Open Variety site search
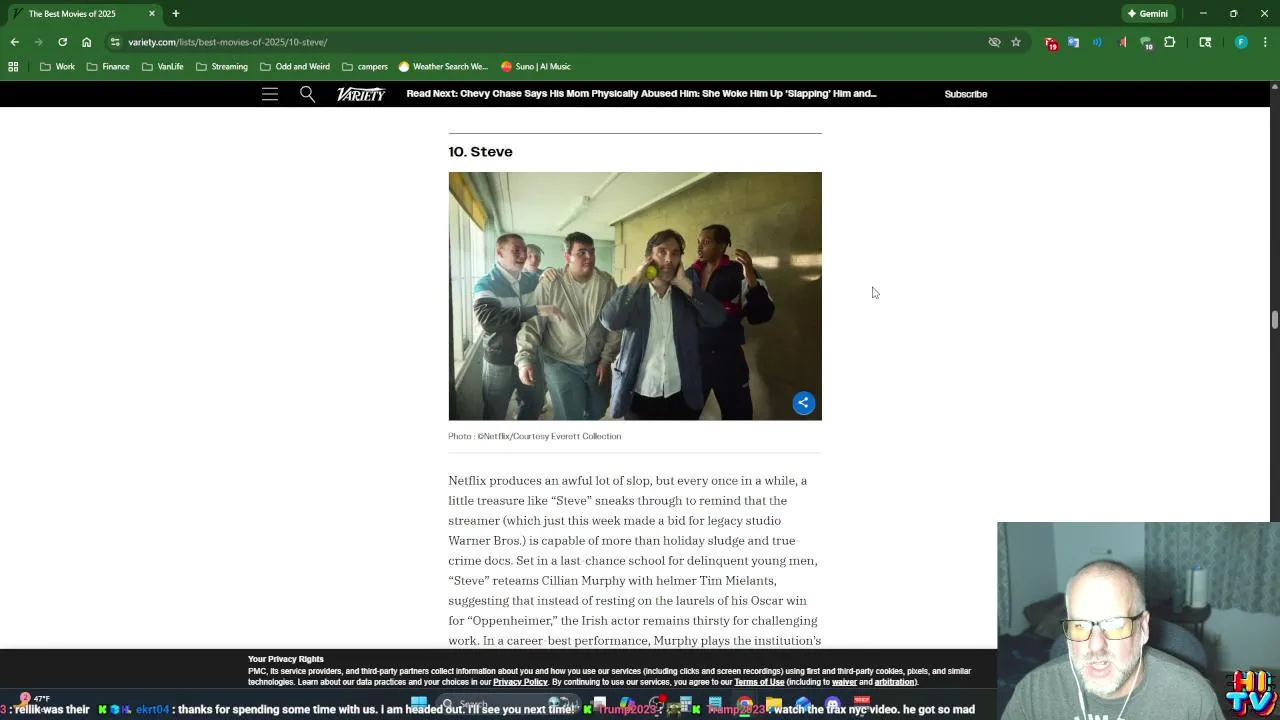 click(307, 94)
